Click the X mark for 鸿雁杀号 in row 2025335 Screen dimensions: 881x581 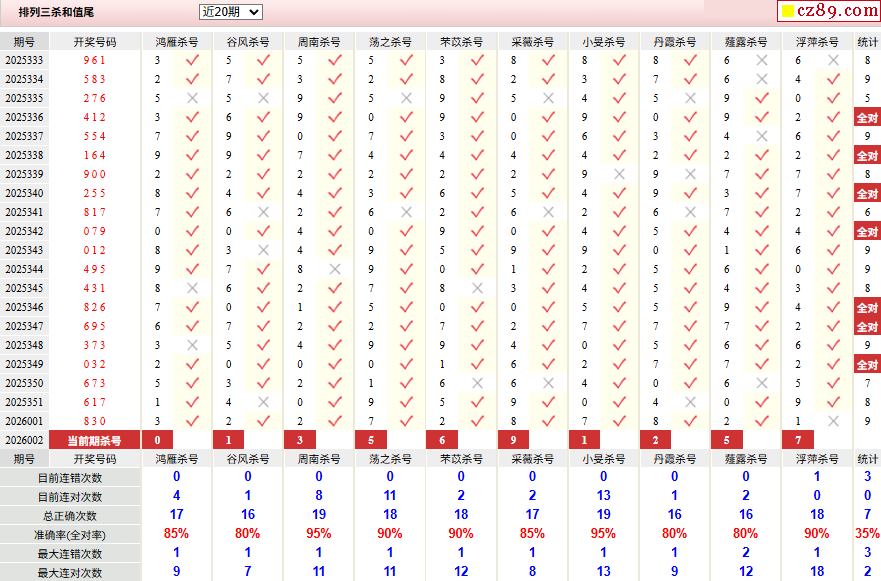tap(192, 98)
